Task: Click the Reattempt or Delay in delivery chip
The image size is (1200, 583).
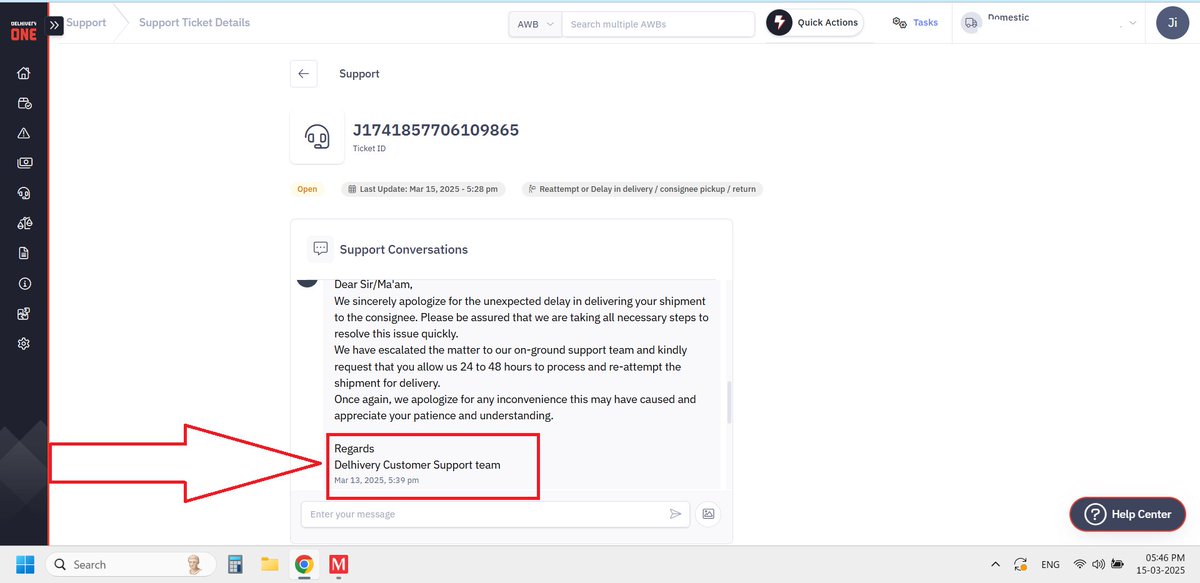Action: click(x=642, y=189)
